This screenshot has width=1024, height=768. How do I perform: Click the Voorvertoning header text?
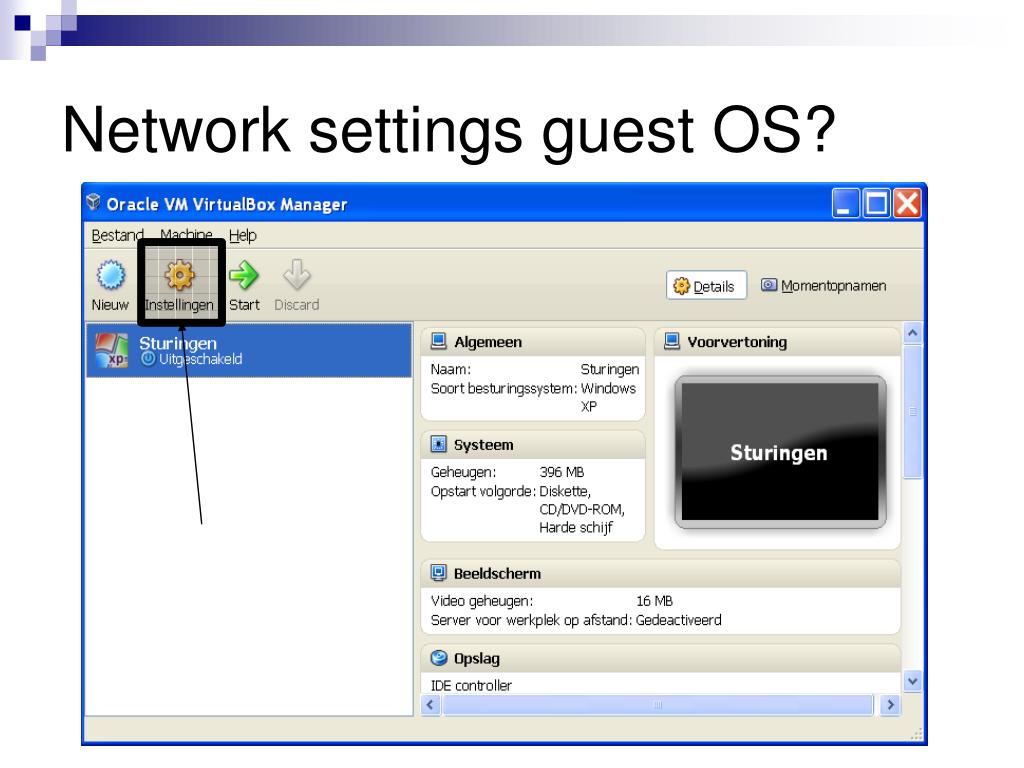737,342
